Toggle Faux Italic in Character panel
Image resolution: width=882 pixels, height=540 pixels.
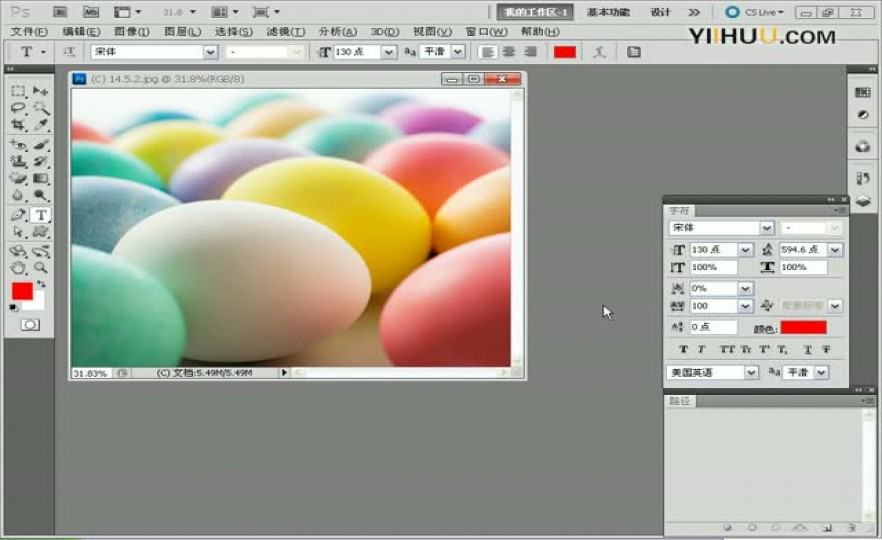coord(701,349)
